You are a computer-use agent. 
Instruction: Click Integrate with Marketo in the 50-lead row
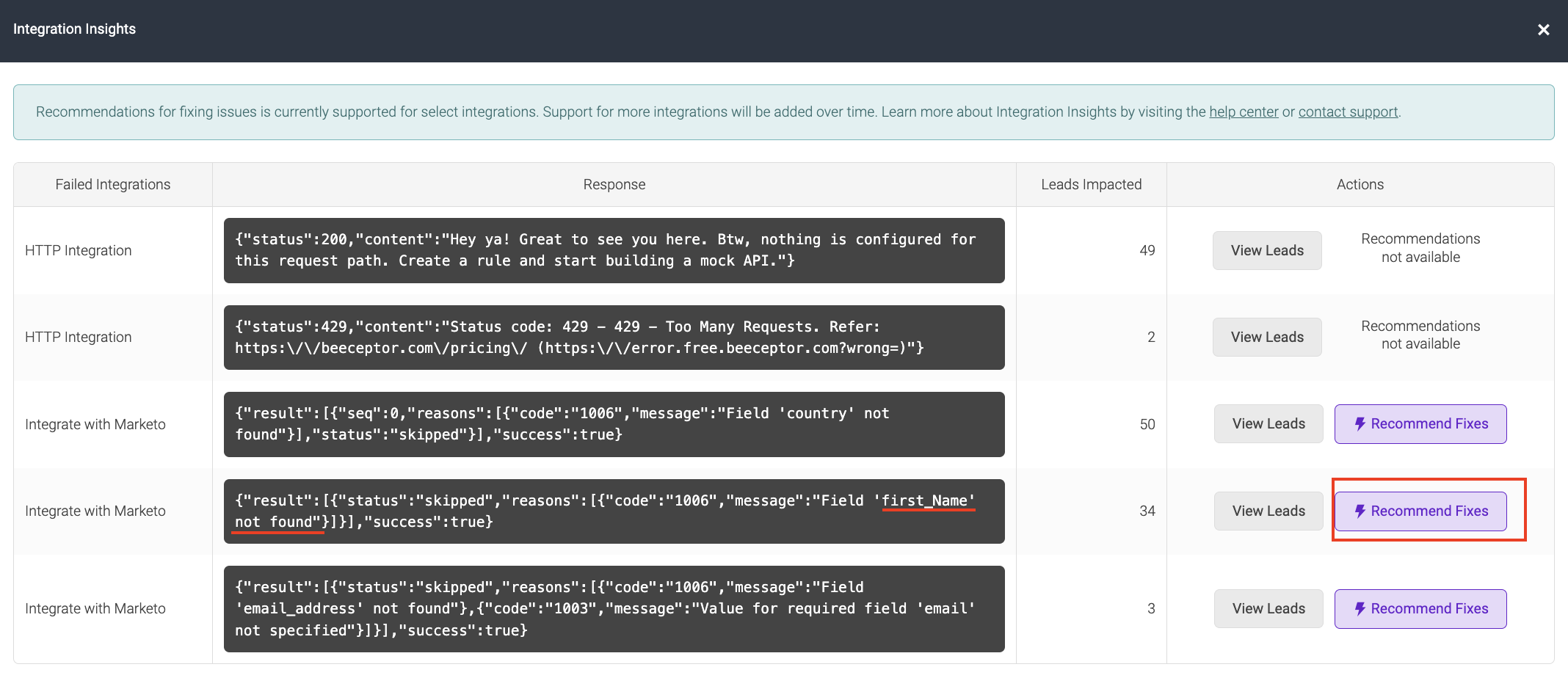point(95,424)
